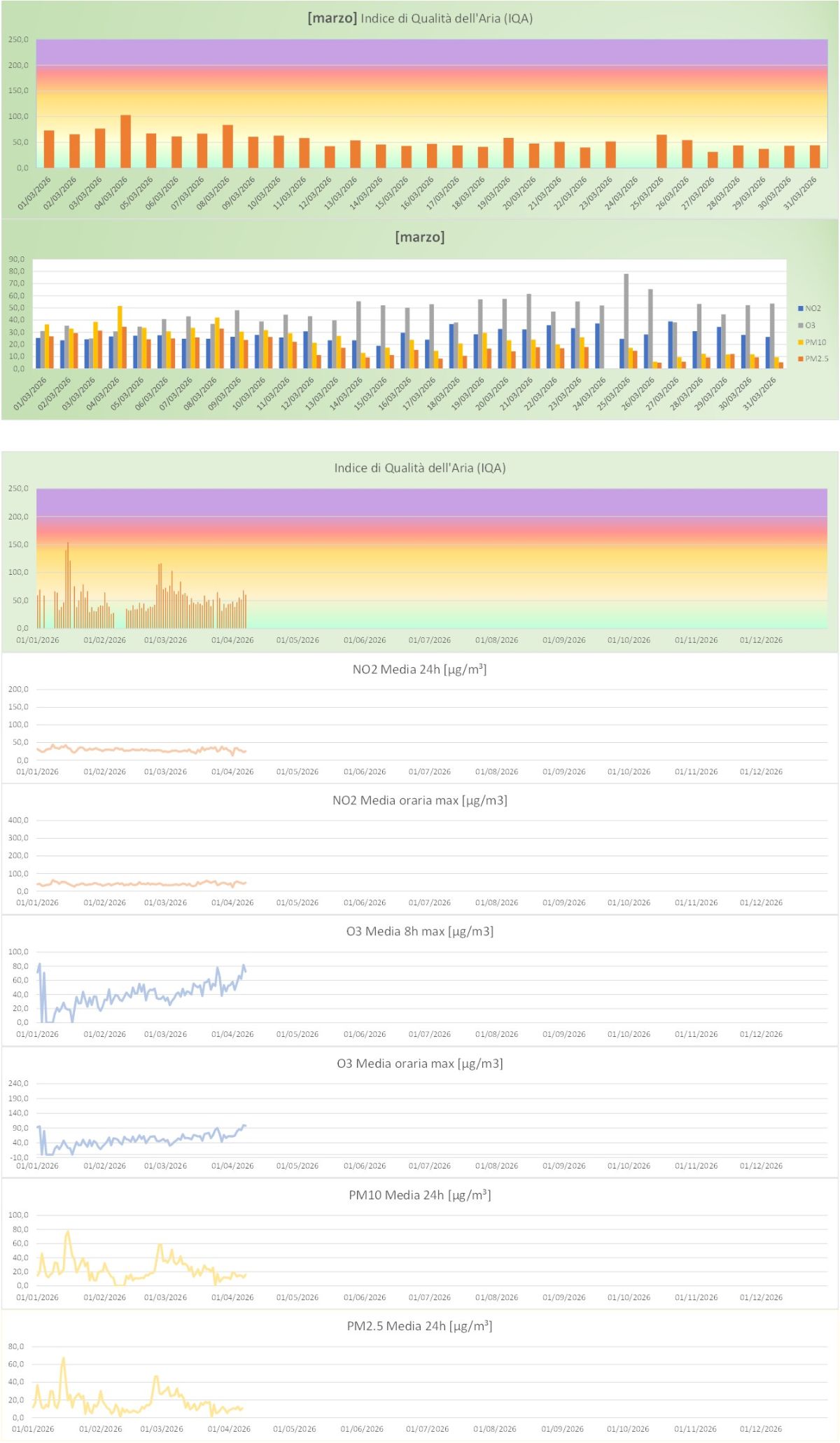This screenshot has width=840, height=1443.
Task: Click the highest peak in PM10 Media 24h line
Action: (x=68, y=1233)
